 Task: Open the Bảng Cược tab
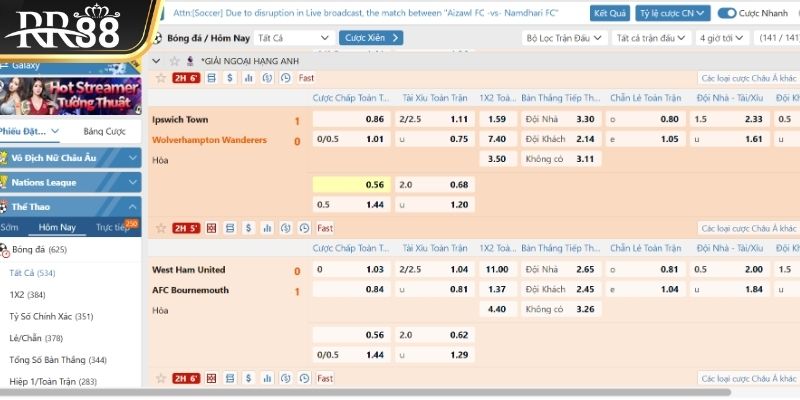[x=104, y=131]
